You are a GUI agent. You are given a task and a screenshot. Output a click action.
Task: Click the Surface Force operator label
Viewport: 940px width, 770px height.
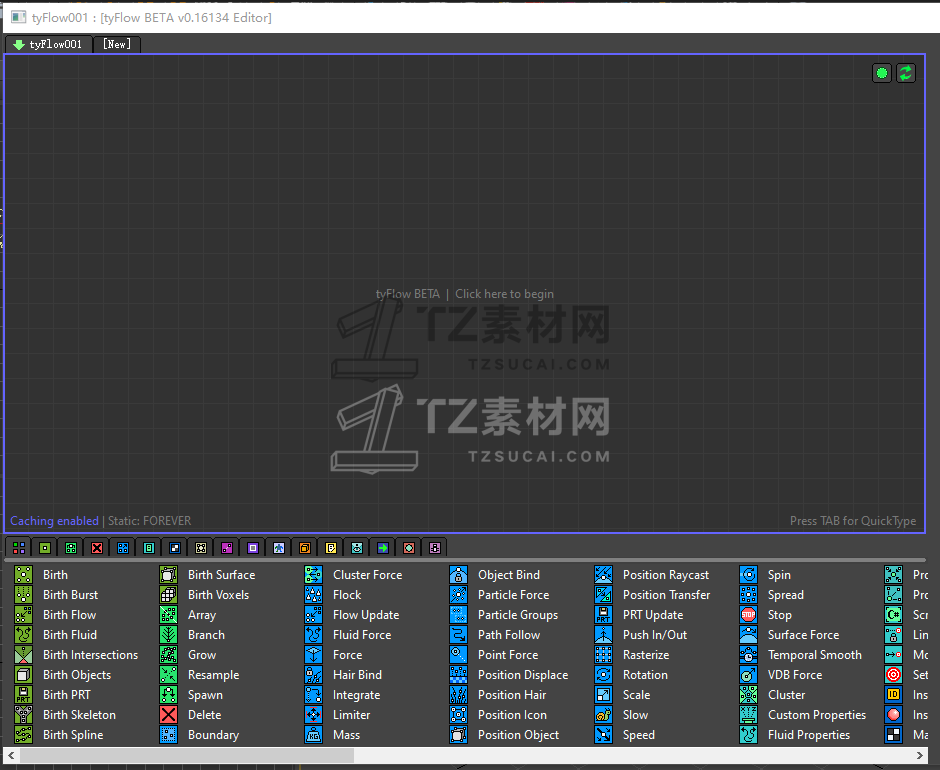803,634
